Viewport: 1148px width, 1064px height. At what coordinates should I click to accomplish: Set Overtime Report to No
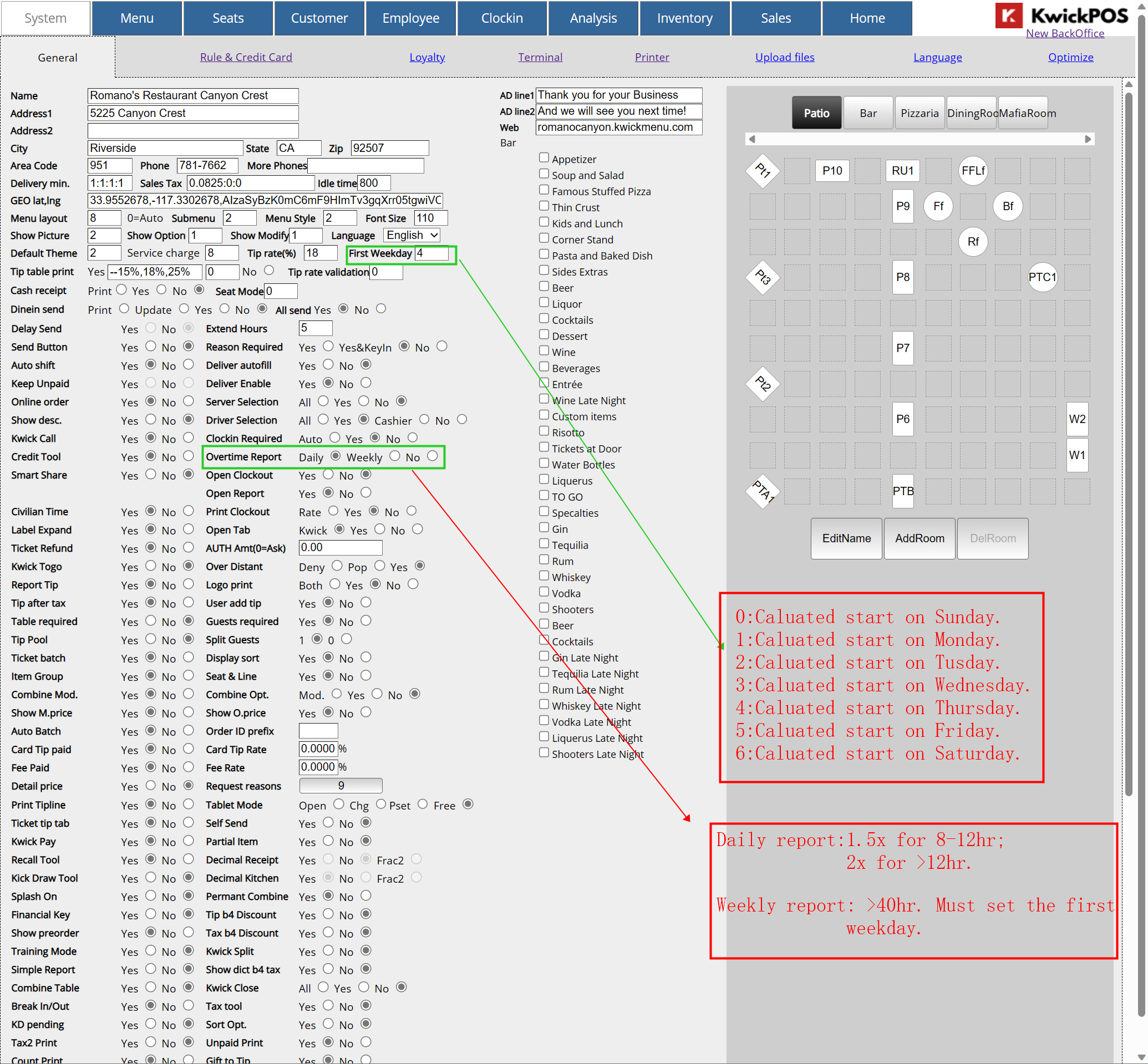coord(433,456)
